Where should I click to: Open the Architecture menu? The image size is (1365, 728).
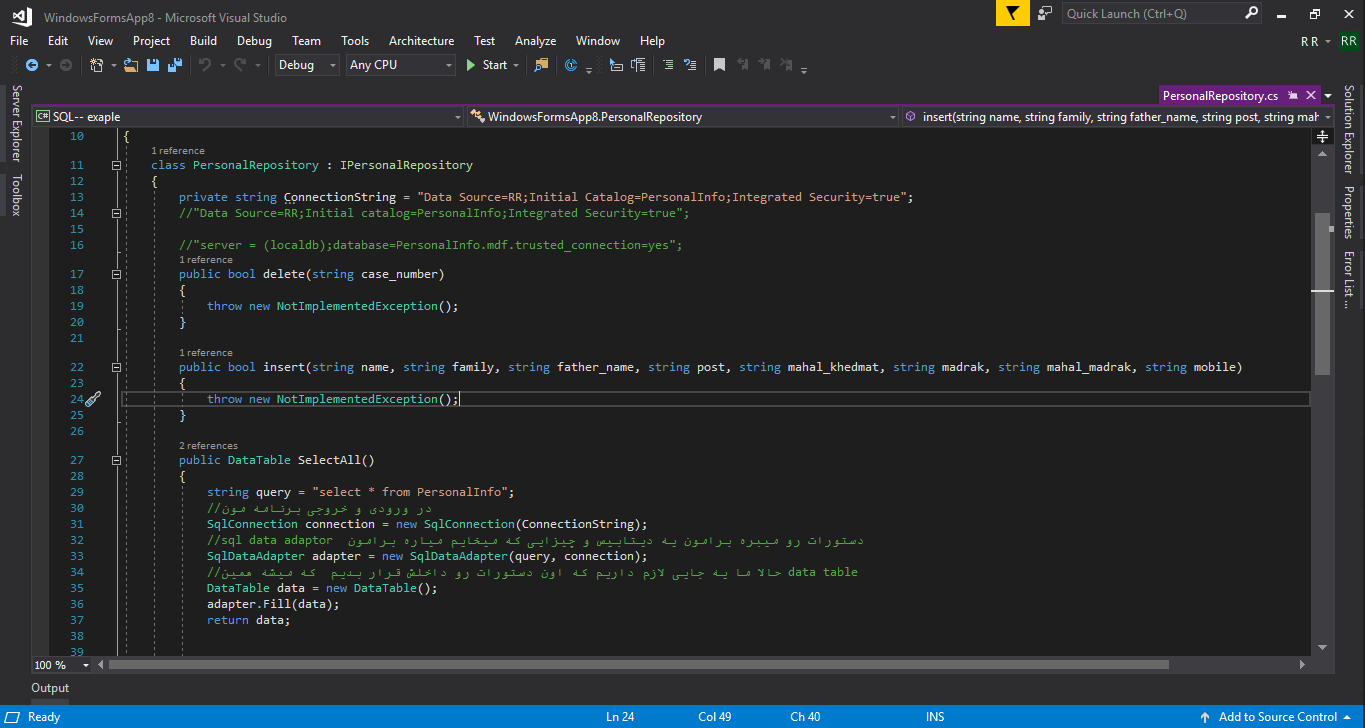(421, 41)
